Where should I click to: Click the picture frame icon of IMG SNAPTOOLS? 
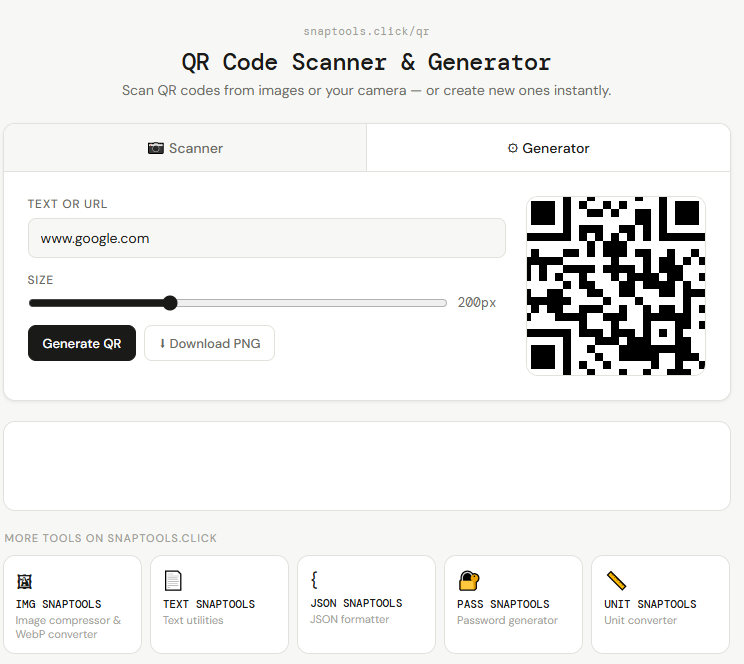(24, 581)
